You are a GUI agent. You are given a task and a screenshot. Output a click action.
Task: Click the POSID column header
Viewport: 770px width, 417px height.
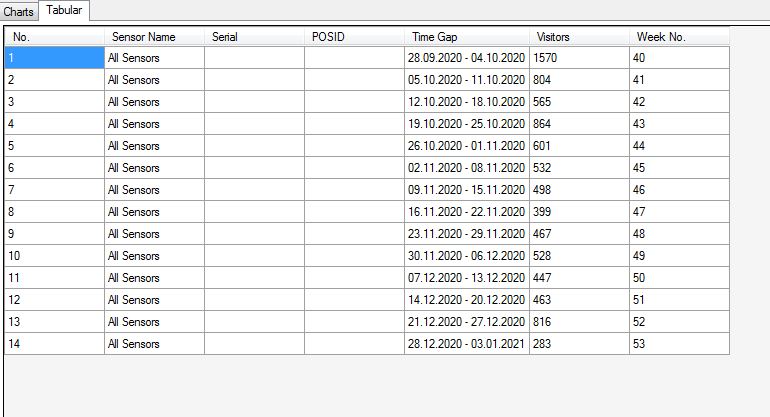pos(354,37)
